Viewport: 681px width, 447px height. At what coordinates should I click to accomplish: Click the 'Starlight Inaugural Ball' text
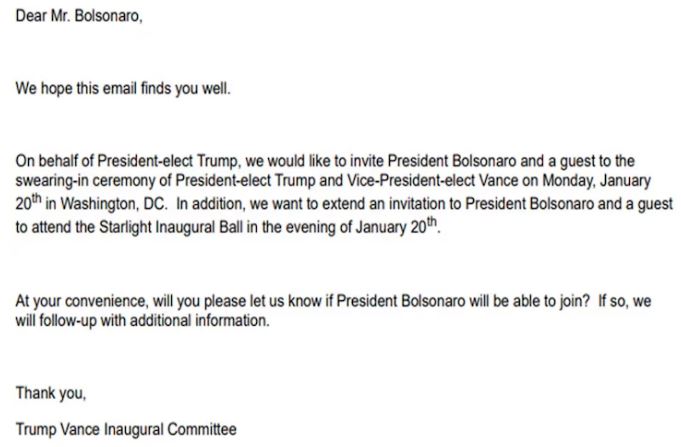pyautogui.click(x=171, y=227)
